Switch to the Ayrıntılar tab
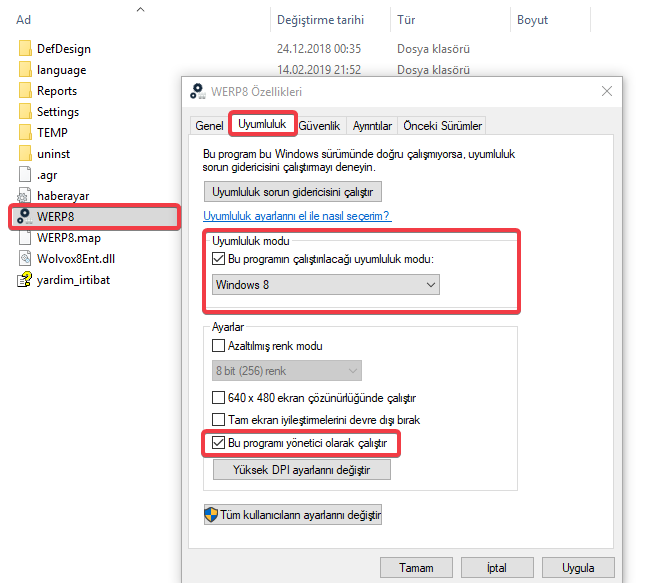The width and height of the screenshot is (671, 583). 372,126
